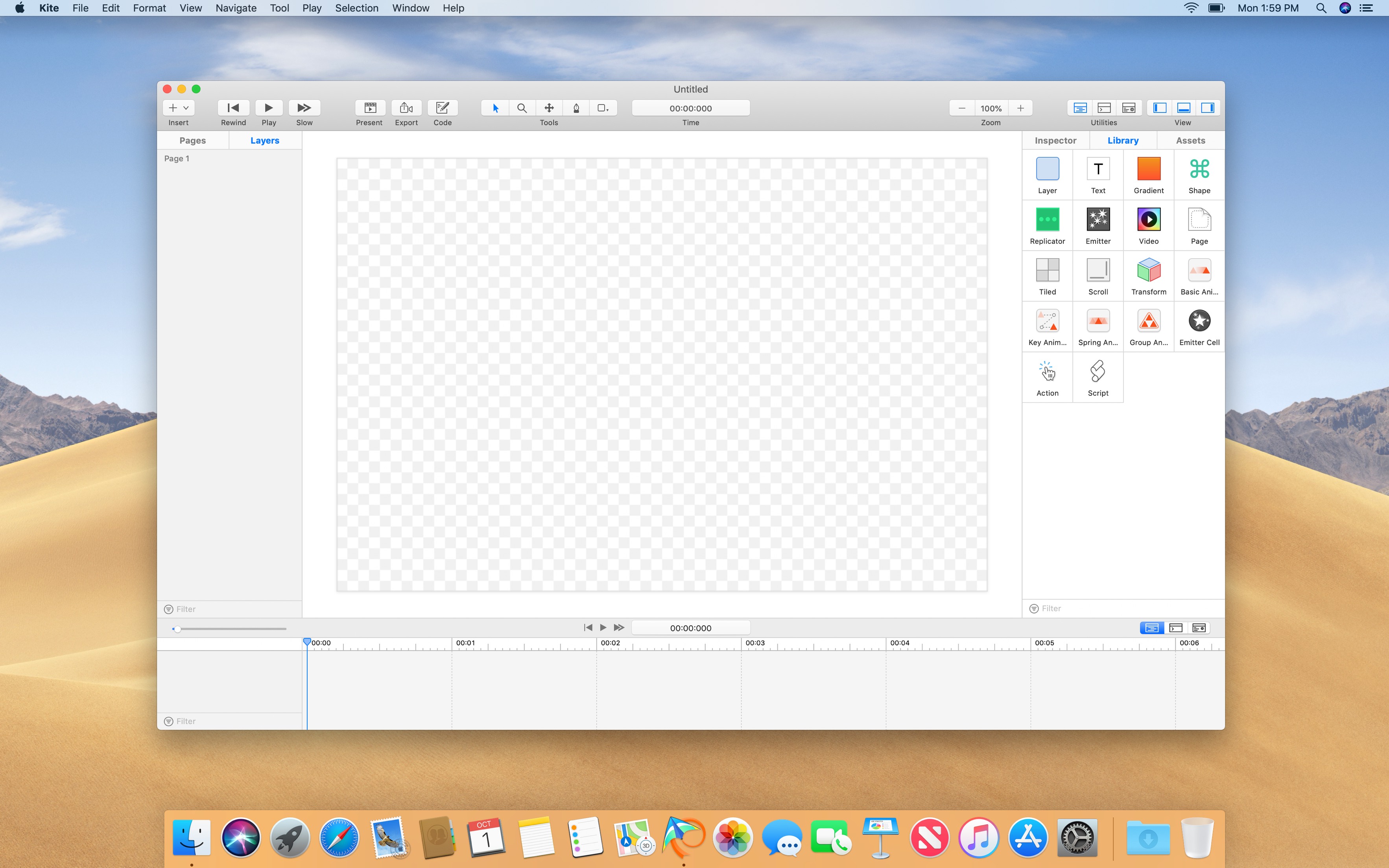Click the small rewind button above the timeline
Image resolution: width=1389 pixels, height=868 pixels.
(x=588, y=628)
